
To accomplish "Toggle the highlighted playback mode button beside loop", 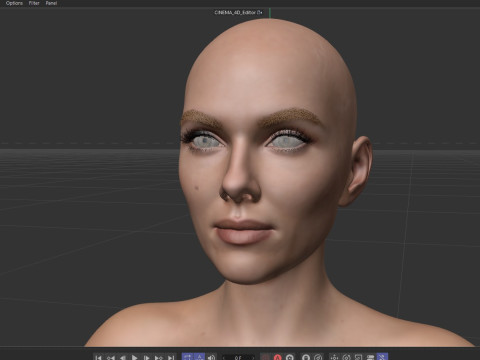I will tap(199, 357).
